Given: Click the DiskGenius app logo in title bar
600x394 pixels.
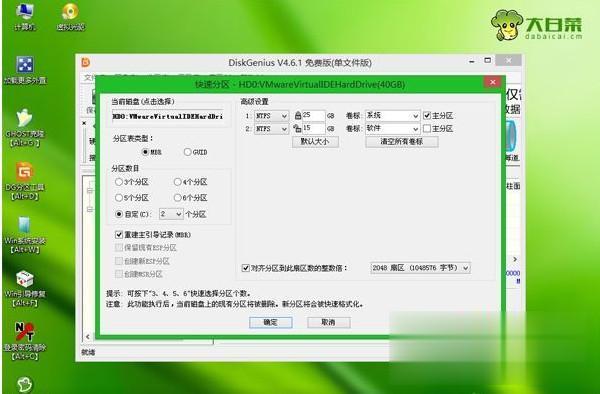Looking at the screenshot, I should (86, 62).
